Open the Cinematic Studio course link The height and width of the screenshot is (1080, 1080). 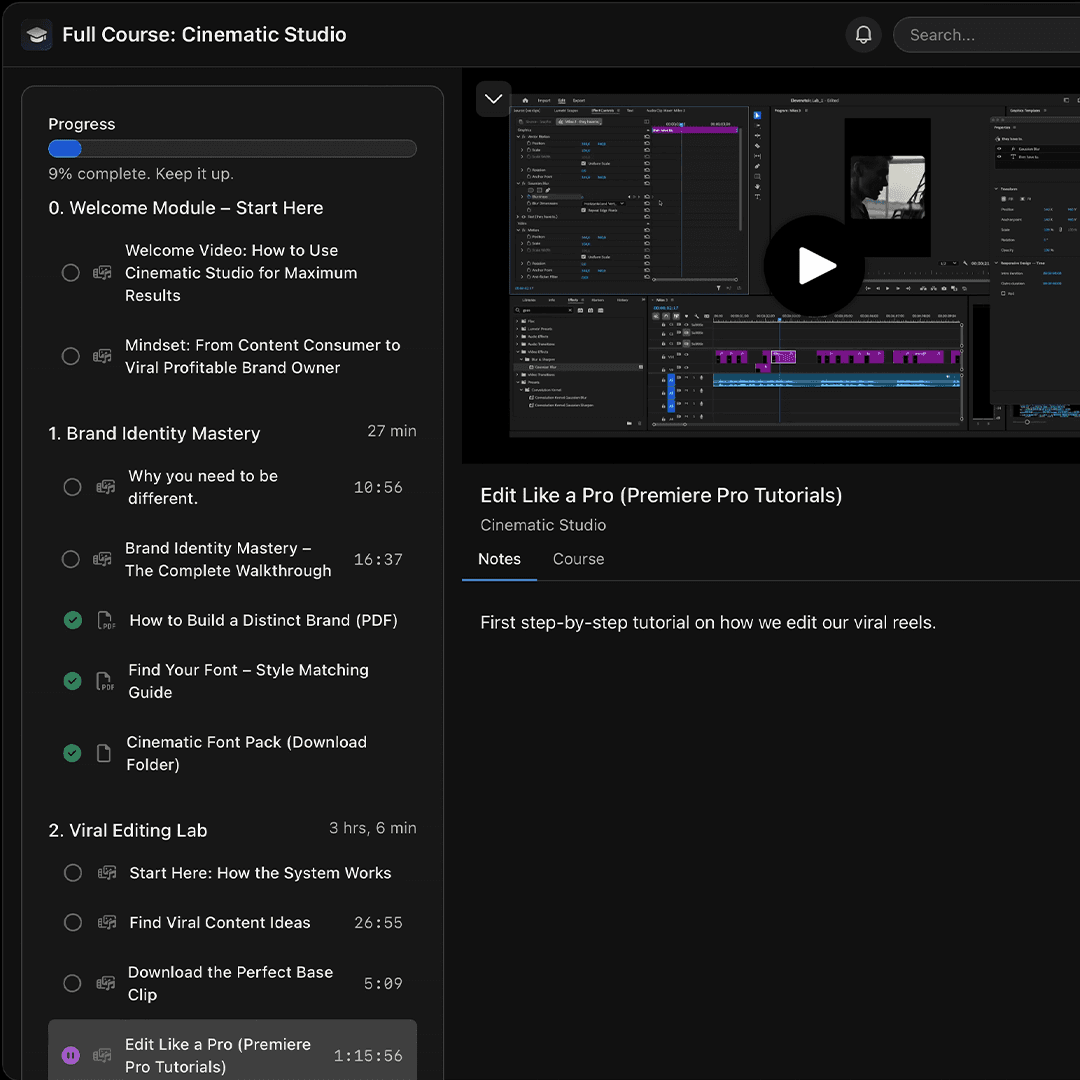point(543,525)
